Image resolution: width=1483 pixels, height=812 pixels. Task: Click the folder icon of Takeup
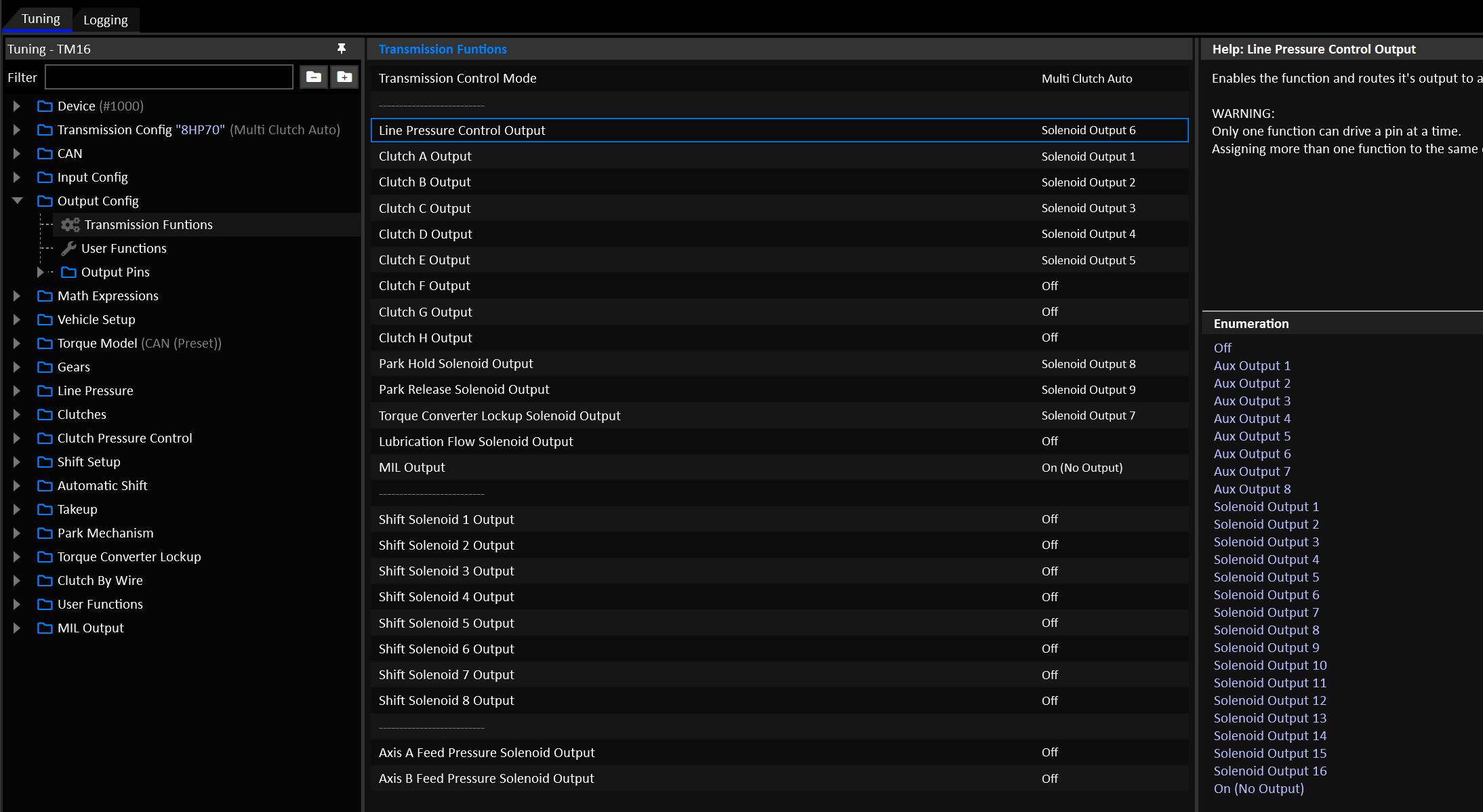[x=45, y=509]
